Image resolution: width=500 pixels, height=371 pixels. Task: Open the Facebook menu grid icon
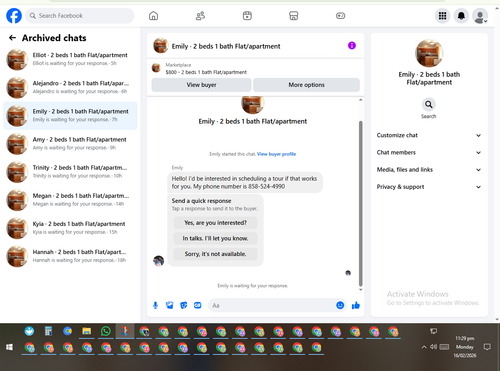tap(442, 16)
